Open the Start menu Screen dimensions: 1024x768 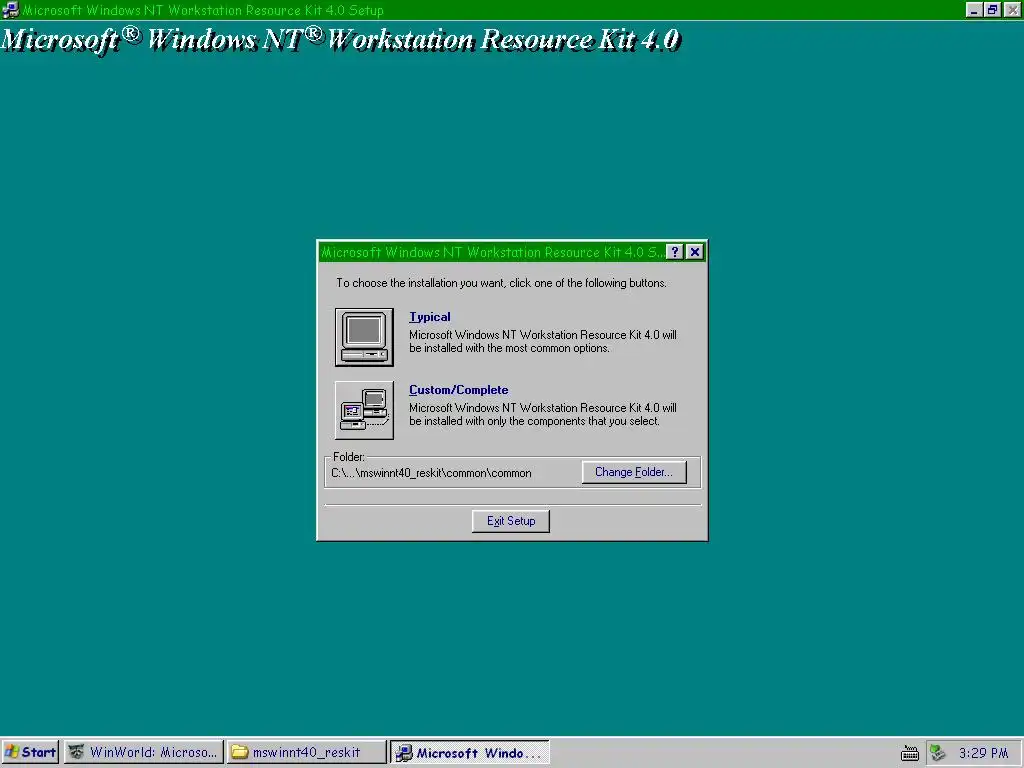(30, 752)
